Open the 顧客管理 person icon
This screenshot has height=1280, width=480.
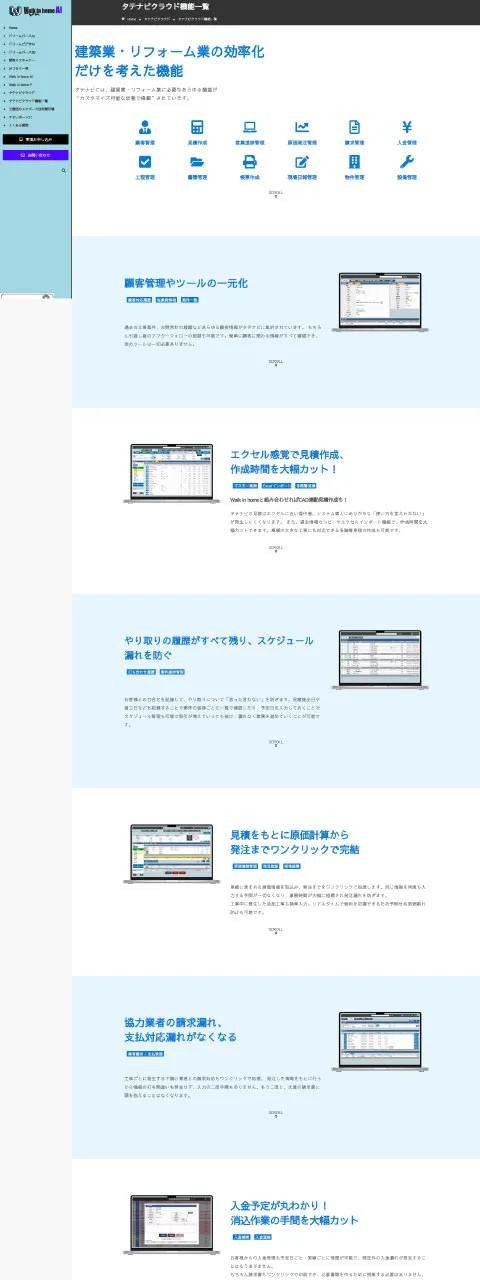pos(145,127)
